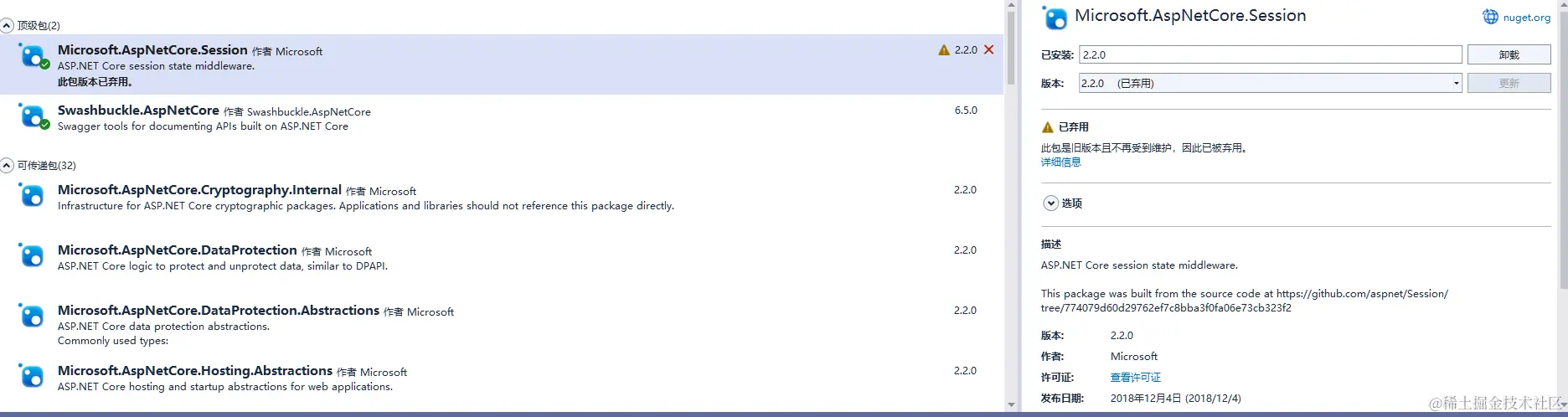Image resolution: width=1568 pixels, height=417 pixels.
Task: Click the package list vertical scrollbar
Action: [x=1011, y=48]
